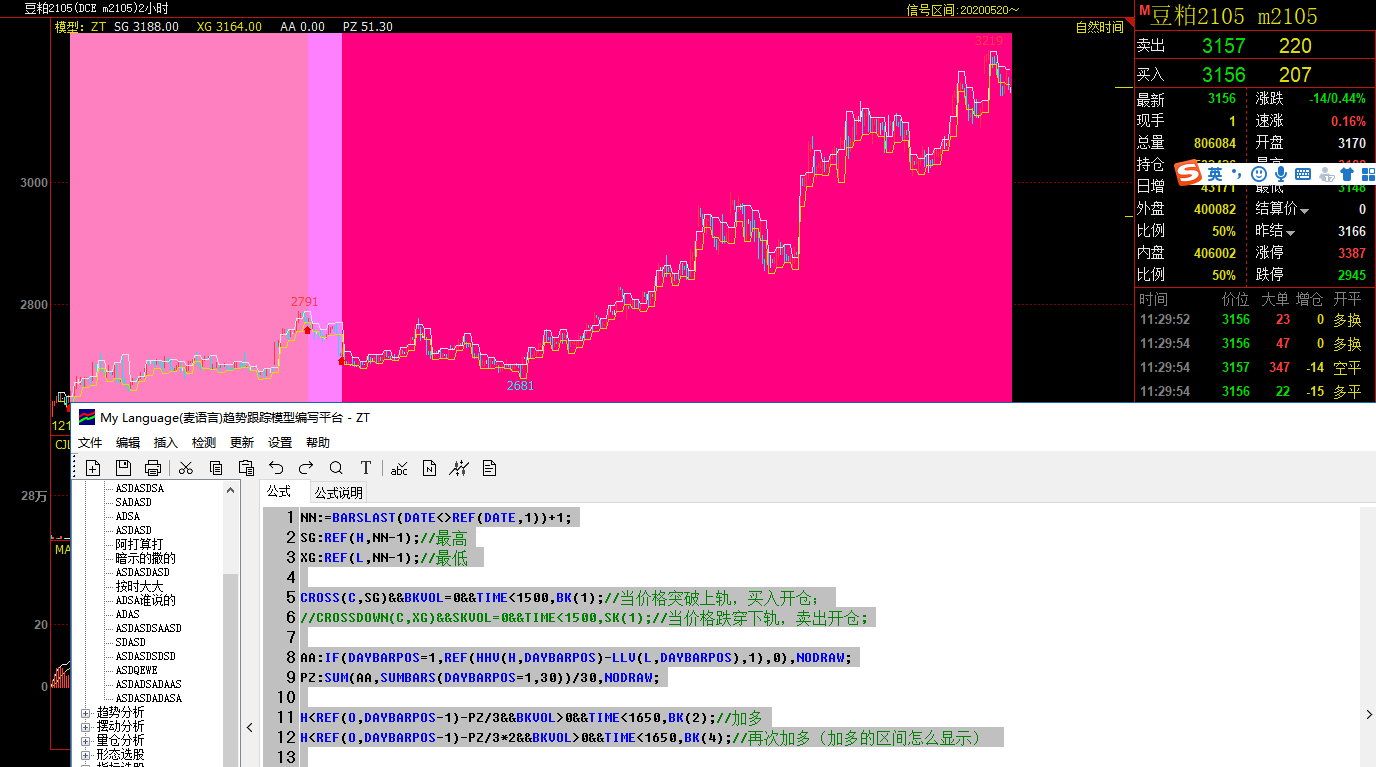Click the candlestick chart load icon

(459, 468)
